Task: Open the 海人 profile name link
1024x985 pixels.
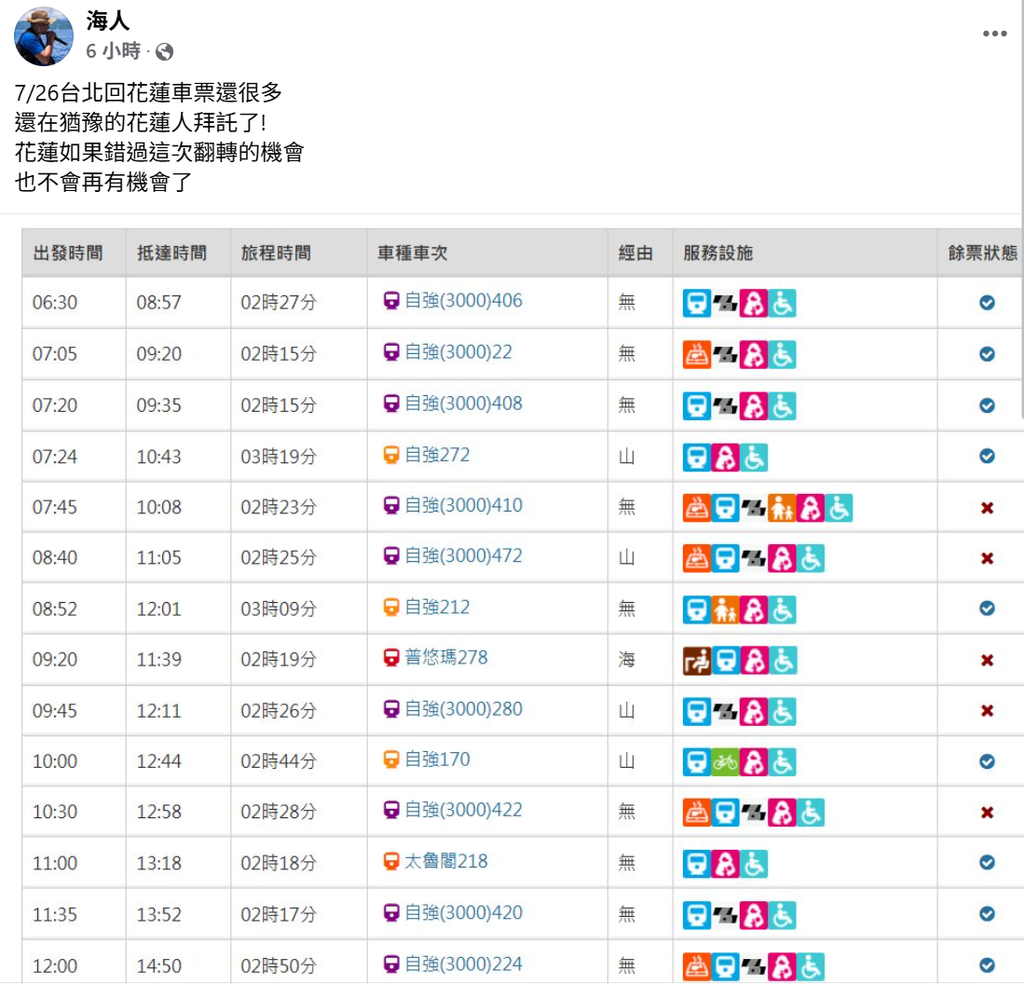Action: click(x=108, y=21)
